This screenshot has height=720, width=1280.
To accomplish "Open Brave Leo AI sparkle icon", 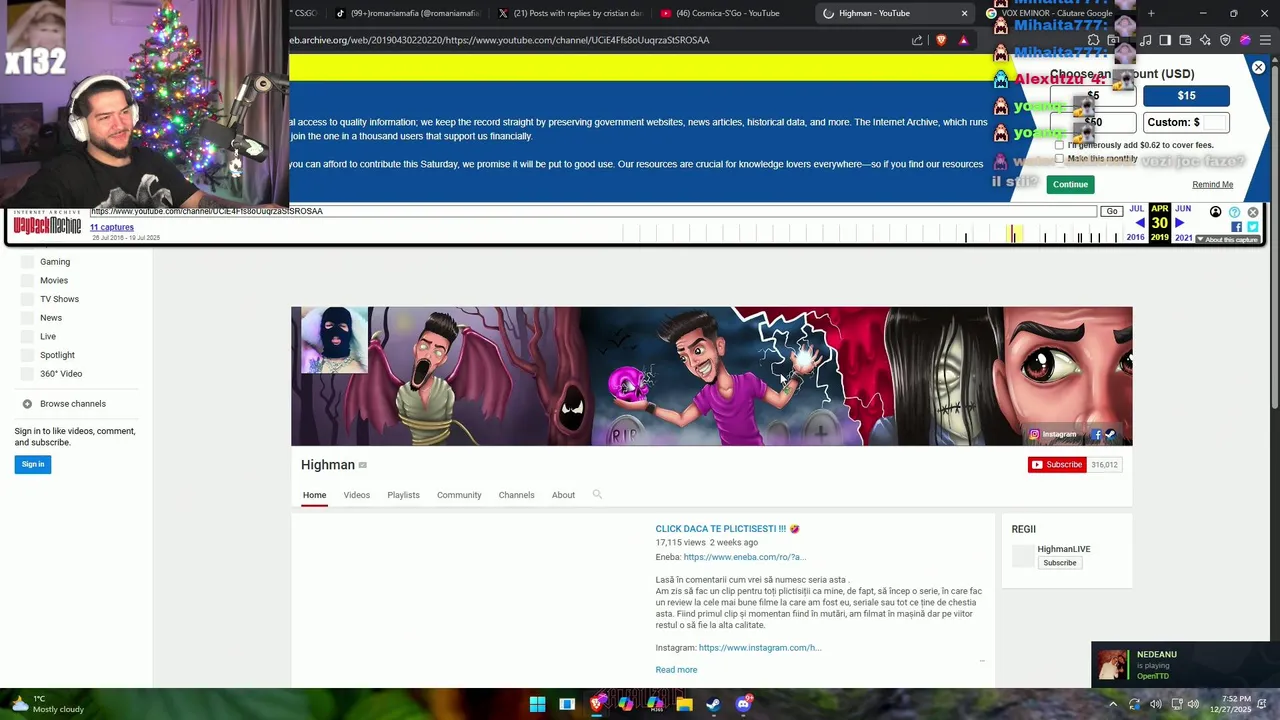I will click(1205, 40).
